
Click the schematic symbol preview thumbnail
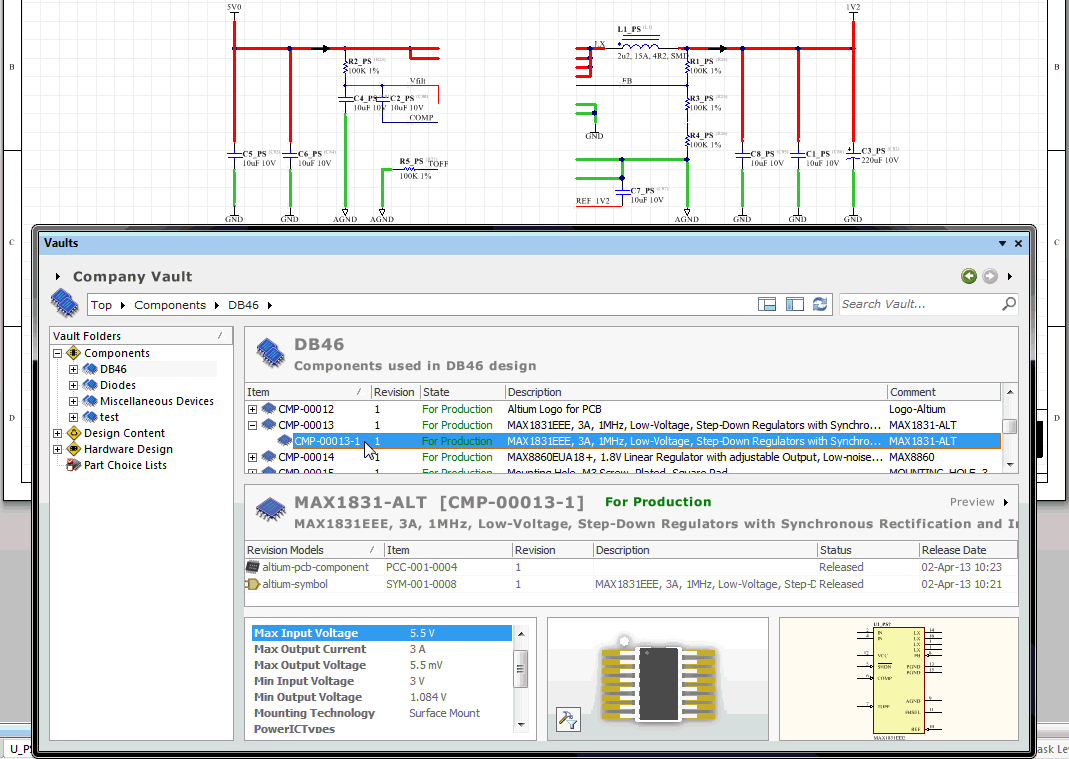click(x=899, y=679)
